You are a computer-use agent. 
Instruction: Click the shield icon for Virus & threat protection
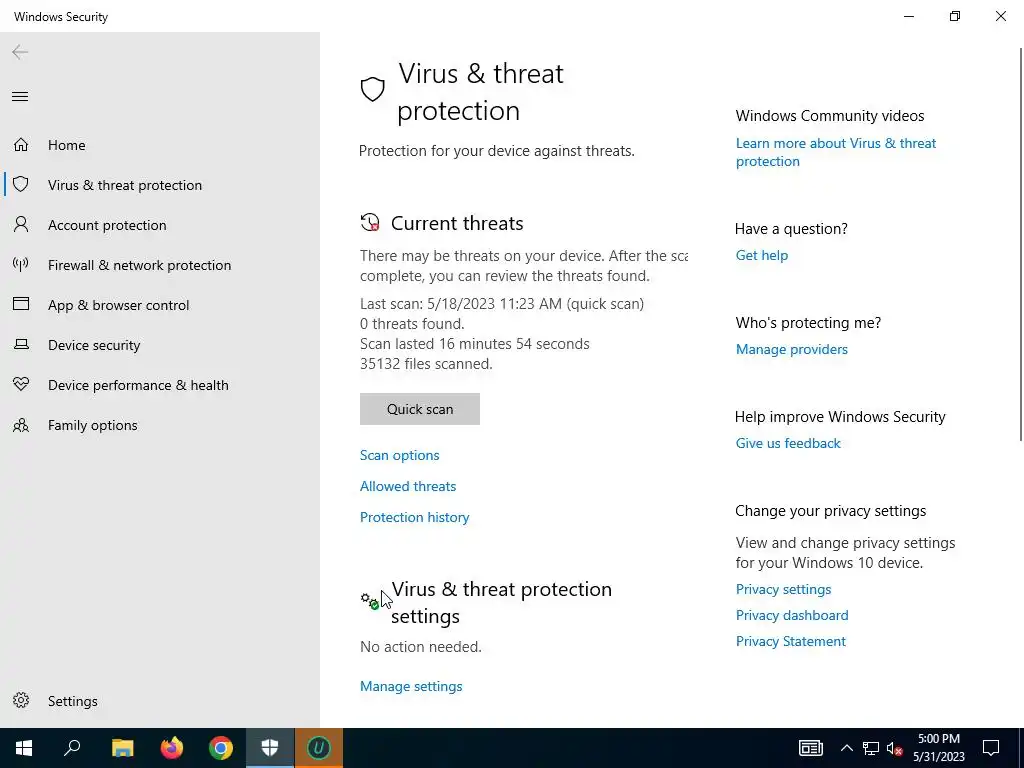[21, 184]
